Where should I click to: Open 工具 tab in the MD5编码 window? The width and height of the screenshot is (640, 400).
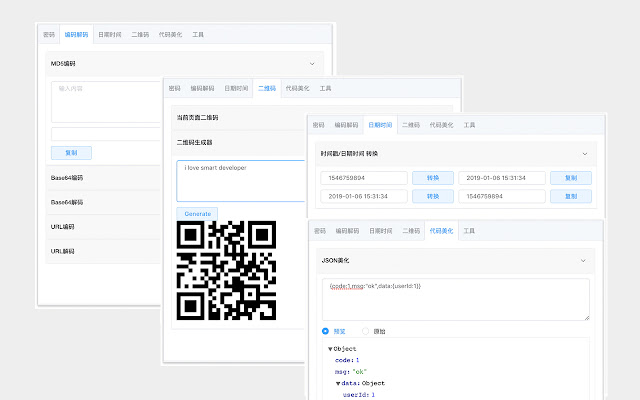[198, 35]
